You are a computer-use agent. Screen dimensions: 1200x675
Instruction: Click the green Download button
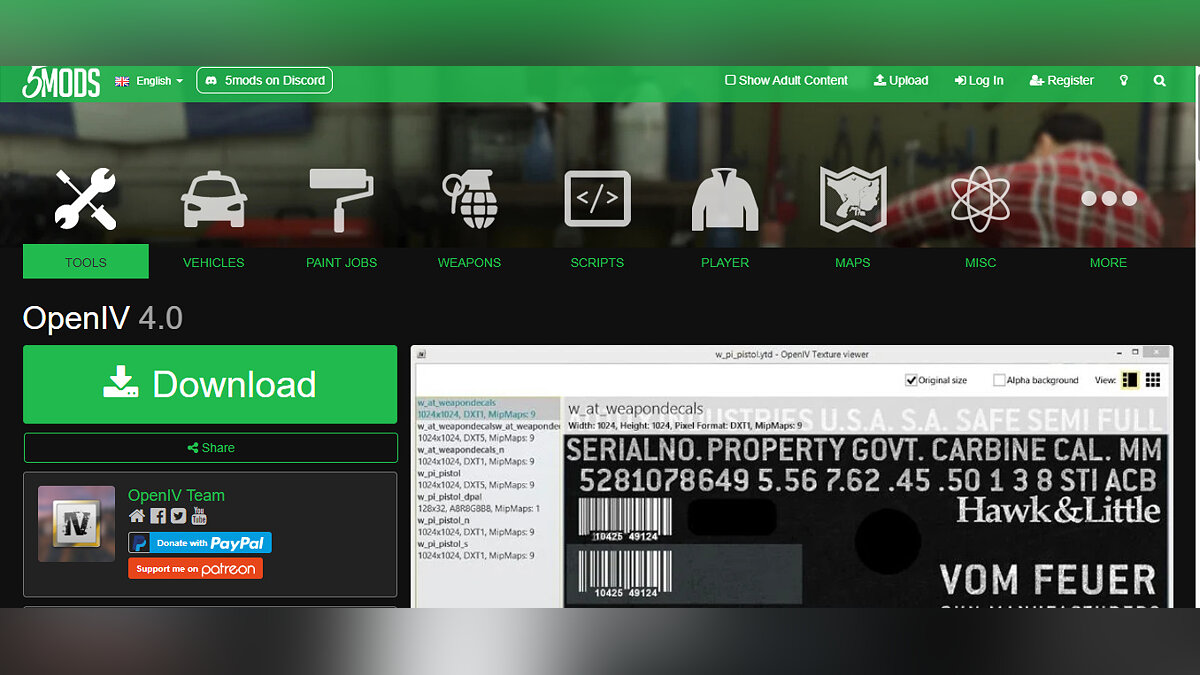point(210,384)
